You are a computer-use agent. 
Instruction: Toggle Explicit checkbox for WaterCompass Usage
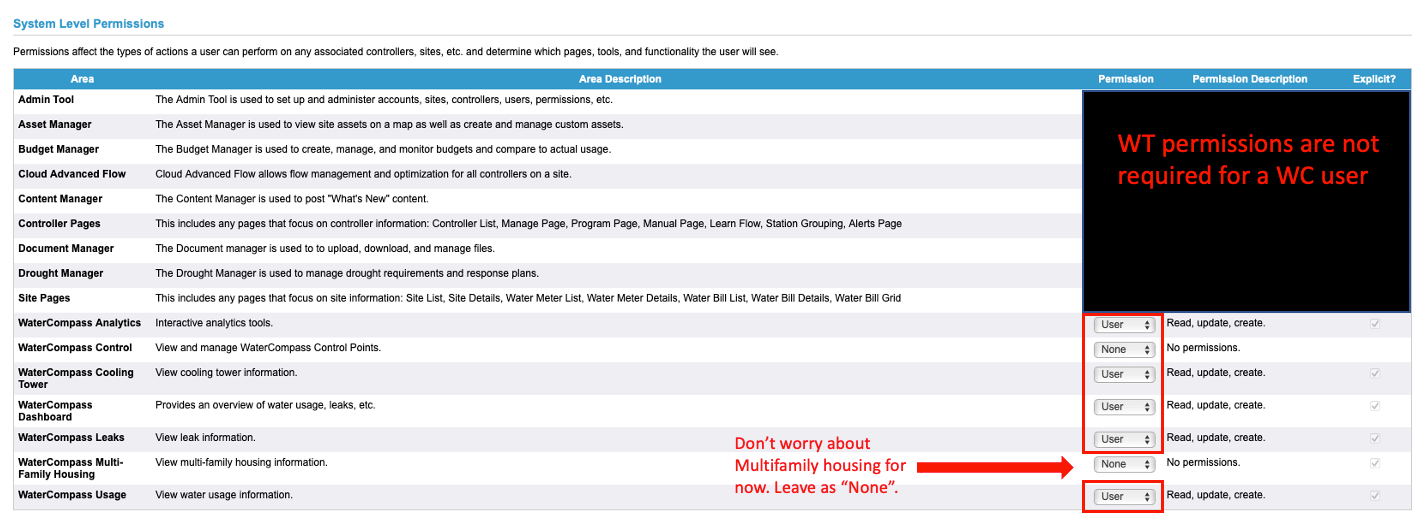tap(1374, 495)
